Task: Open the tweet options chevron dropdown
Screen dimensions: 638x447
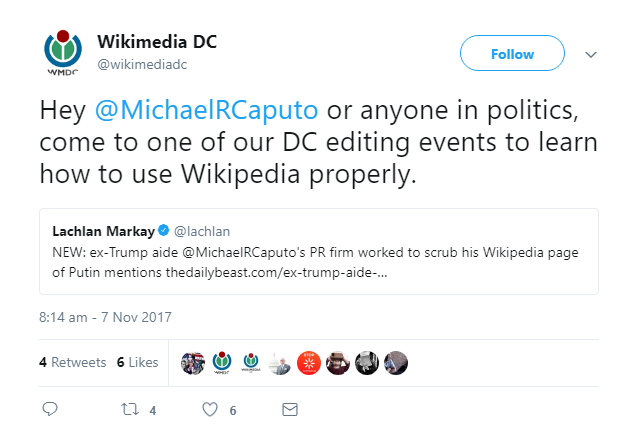Action: (x=589, y=54)
